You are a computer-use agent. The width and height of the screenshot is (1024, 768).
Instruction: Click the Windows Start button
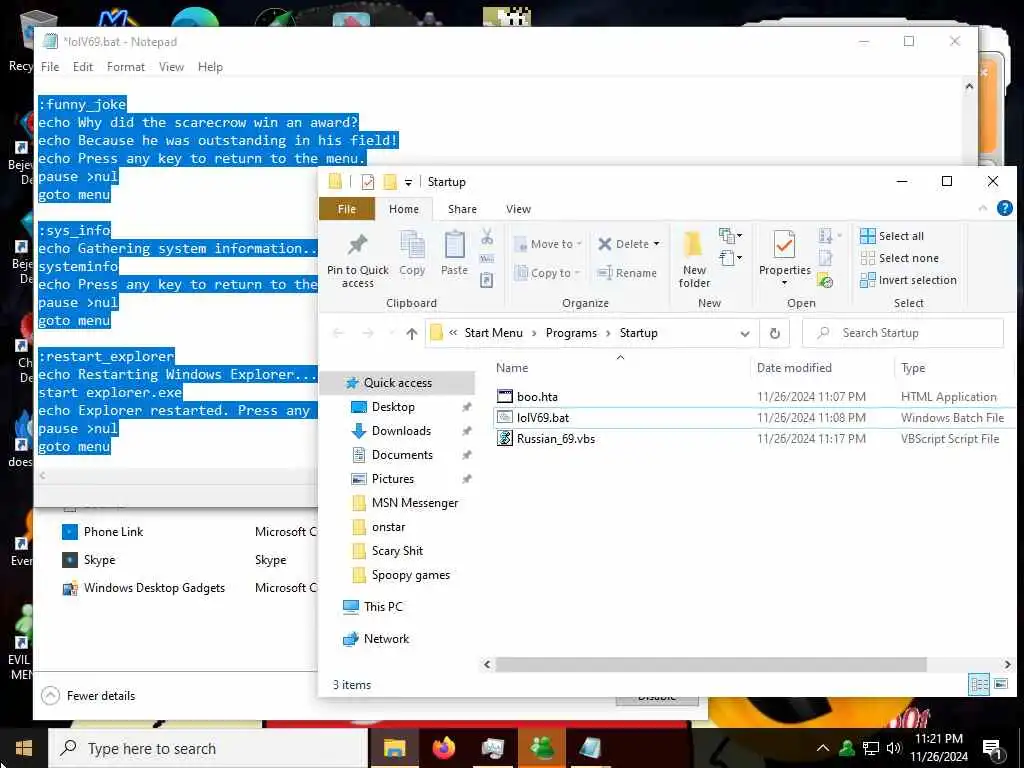click(24, 748)
